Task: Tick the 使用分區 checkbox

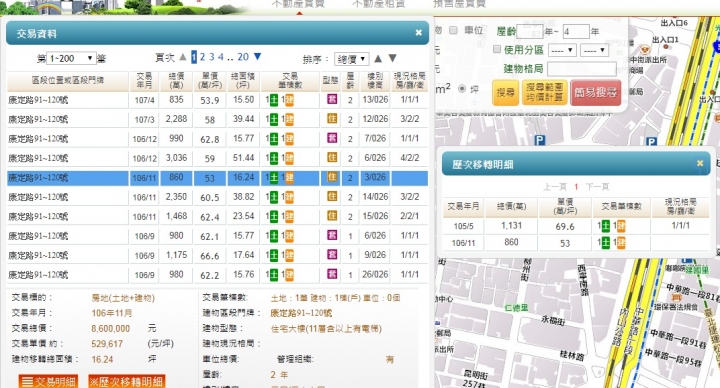Action: (496, 49)
